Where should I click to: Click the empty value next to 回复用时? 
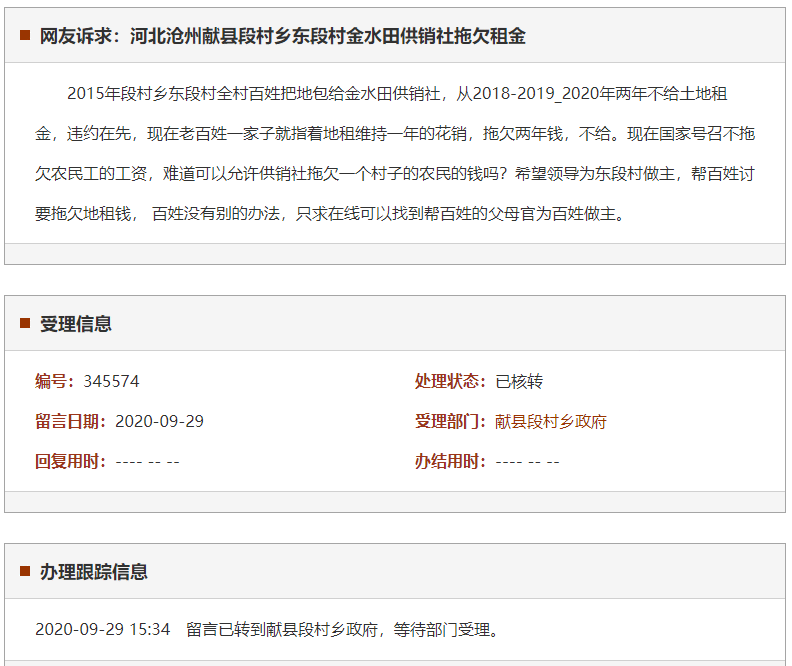[x=147, y=461]
